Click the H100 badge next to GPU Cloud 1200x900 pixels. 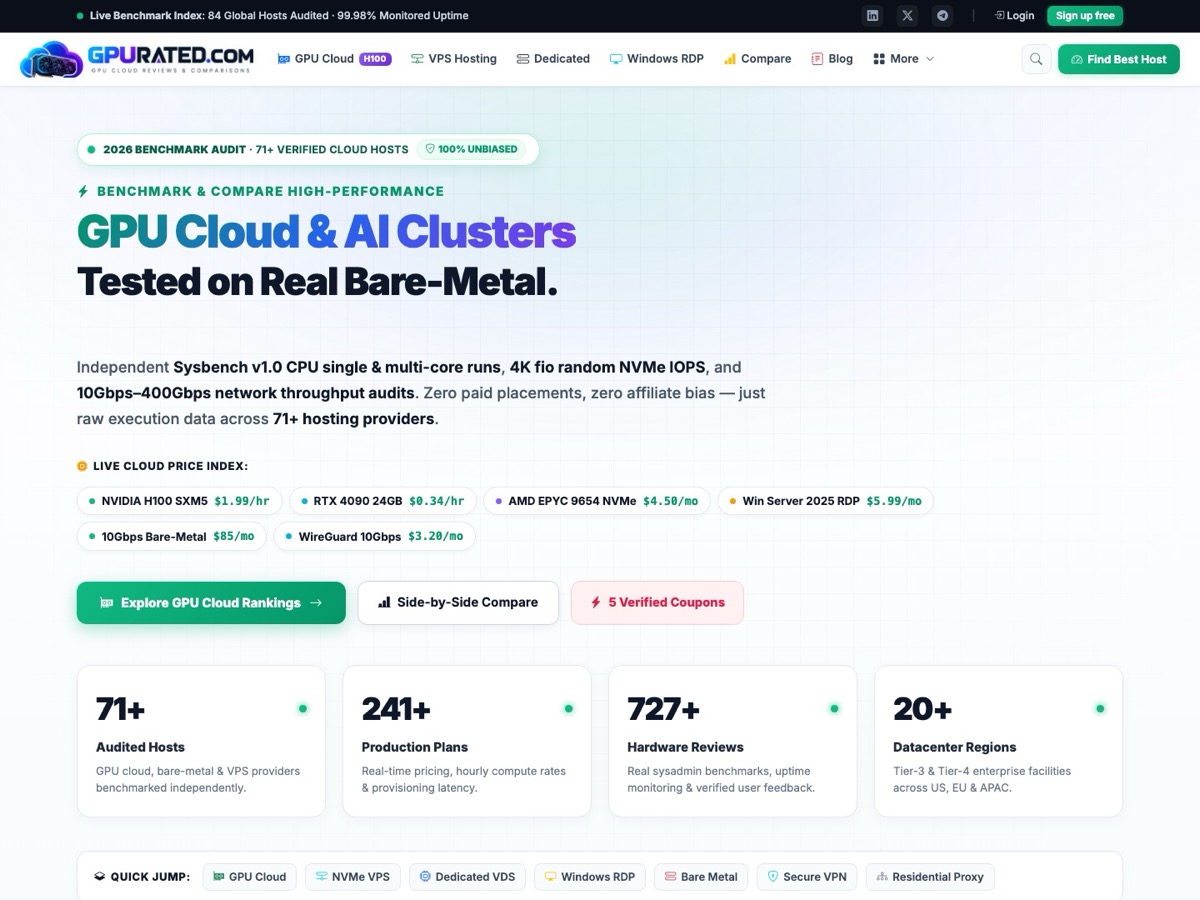point(375,59)
